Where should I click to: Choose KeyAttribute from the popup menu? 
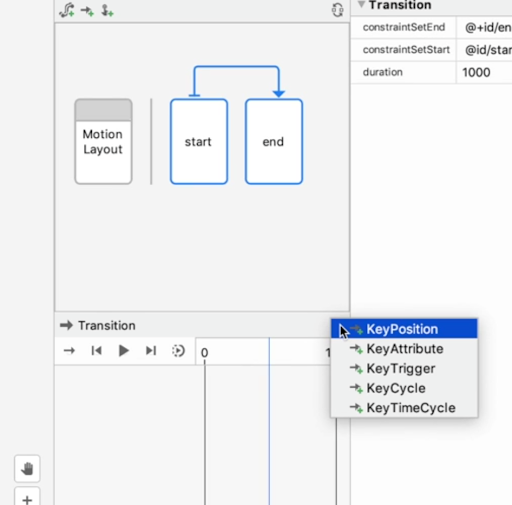click(x=404, y=349)
